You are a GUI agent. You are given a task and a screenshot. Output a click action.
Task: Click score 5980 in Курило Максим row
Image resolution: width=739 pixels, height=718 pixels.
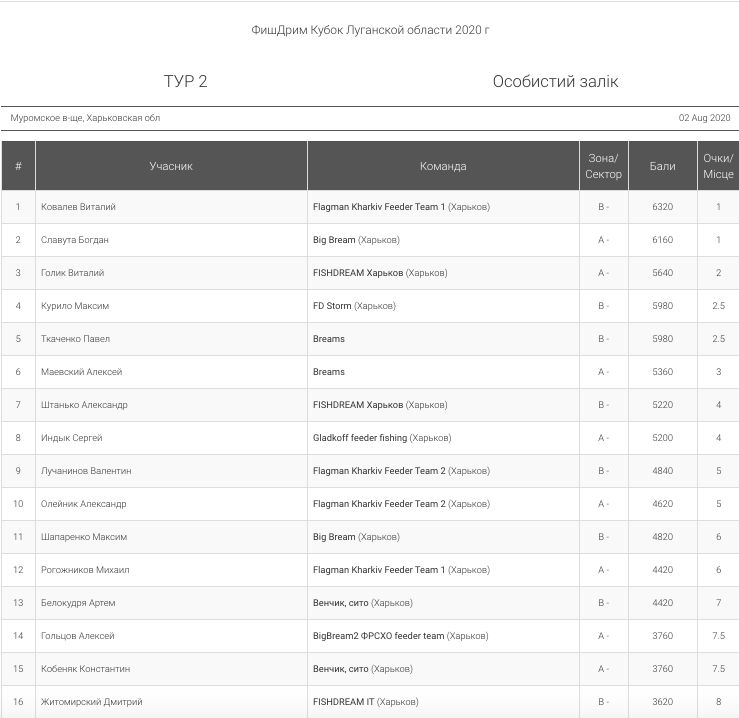tap(663, 306)
